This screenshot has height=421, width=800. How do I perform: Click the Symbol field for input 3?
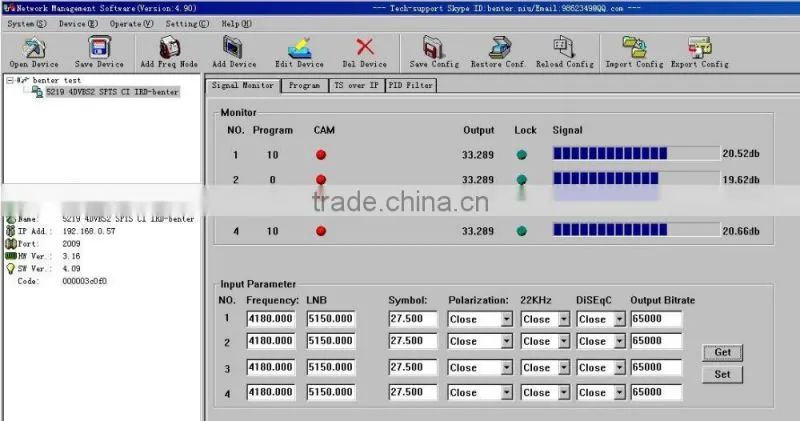coord(412,367)
